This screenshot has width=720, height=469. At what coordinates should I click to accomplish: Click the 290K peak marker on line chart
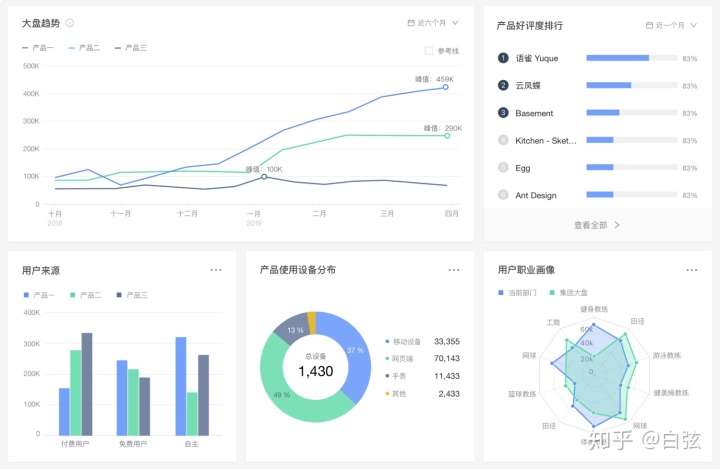pyautogui.click(x=447, y=136)
